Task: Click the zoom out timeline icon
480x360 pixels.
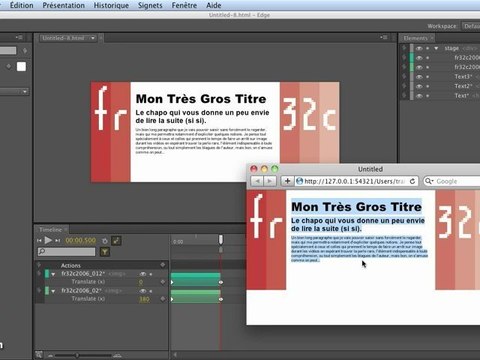Action: point(50,356)
